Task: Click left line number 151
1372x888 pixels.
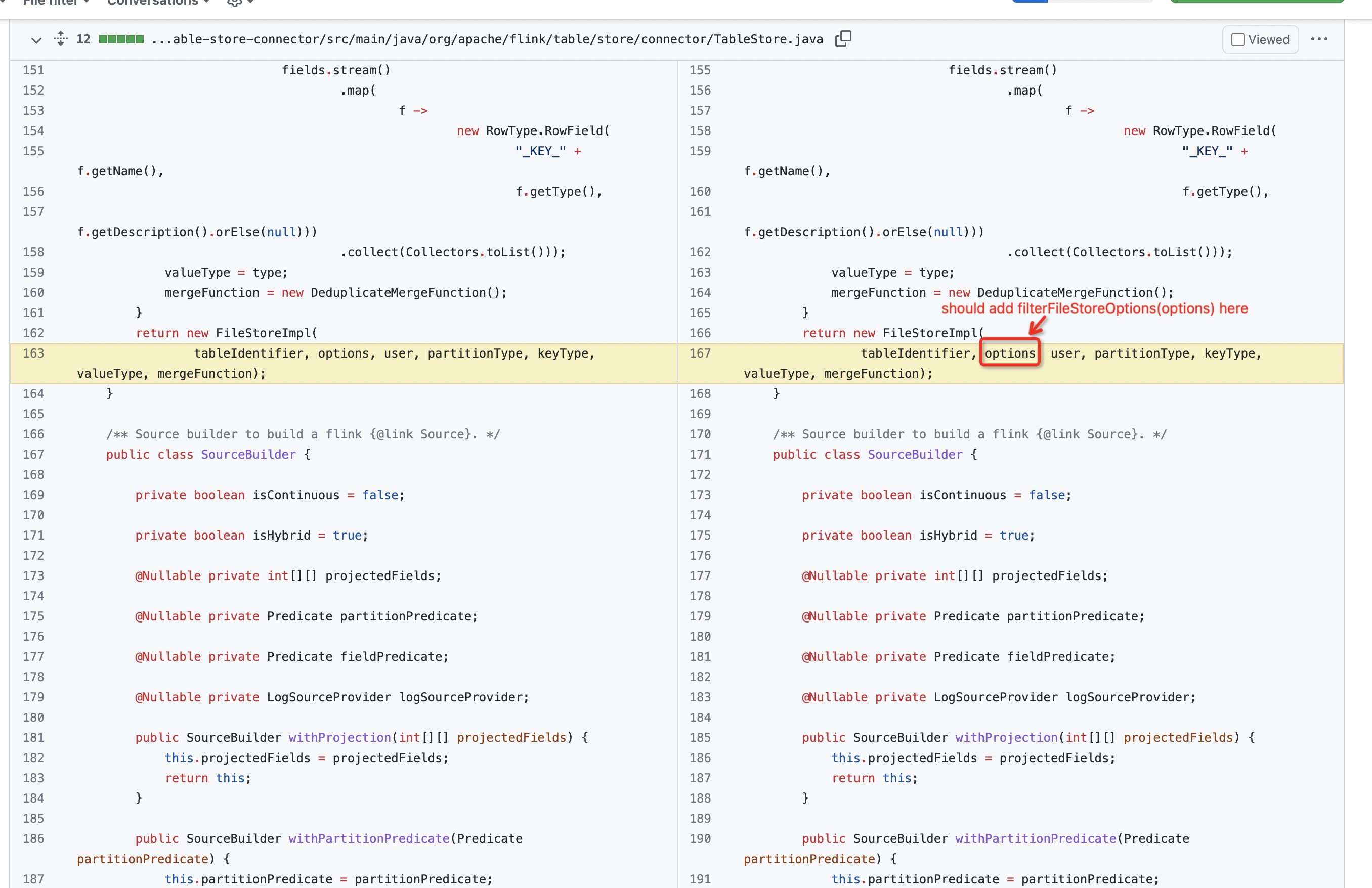Action: tap(33, 70)
